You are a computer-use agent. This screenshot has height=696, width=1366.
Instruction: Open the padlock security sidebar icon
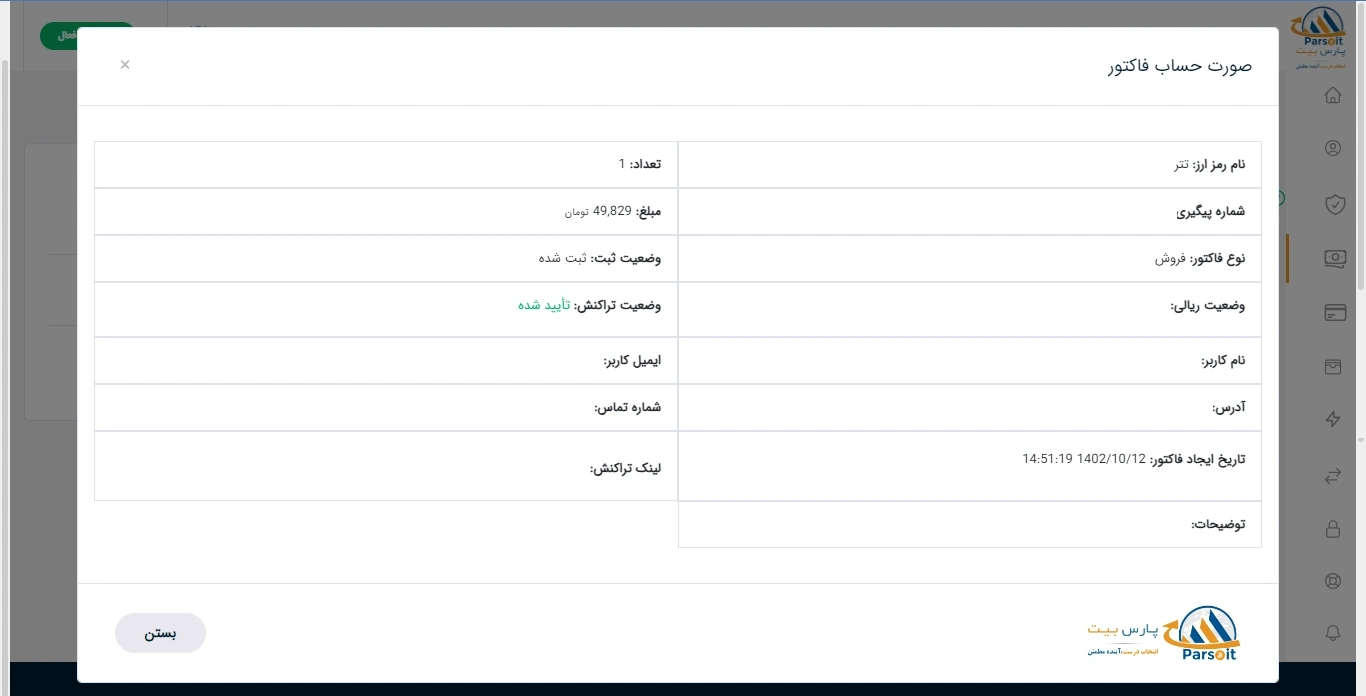coord(1332,529)
